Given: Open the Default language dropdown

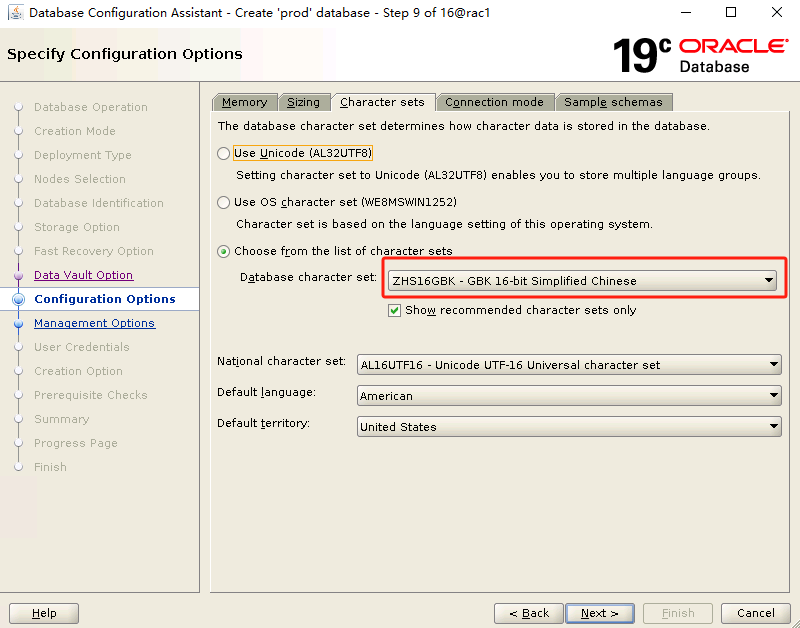Looking at the screenshot, I should [x=569, y=396].
